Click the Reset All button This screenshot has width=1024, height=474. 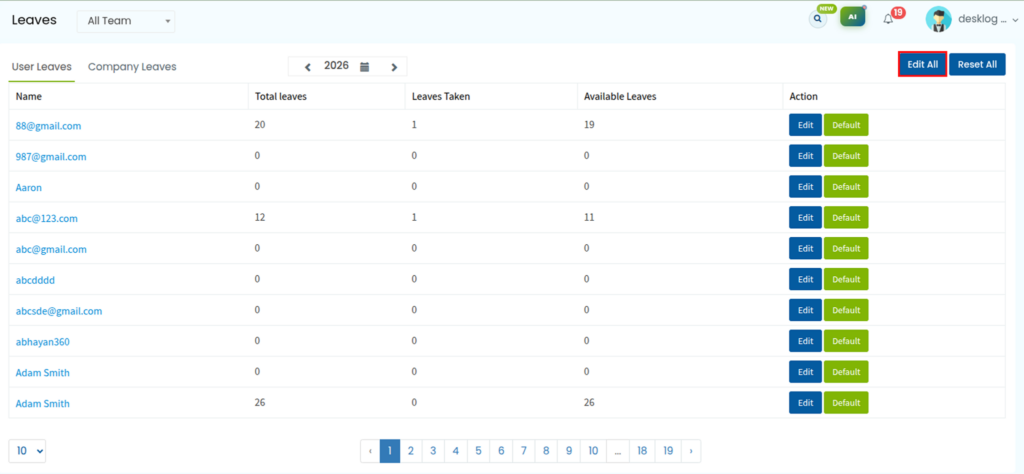tap(977, 65)
